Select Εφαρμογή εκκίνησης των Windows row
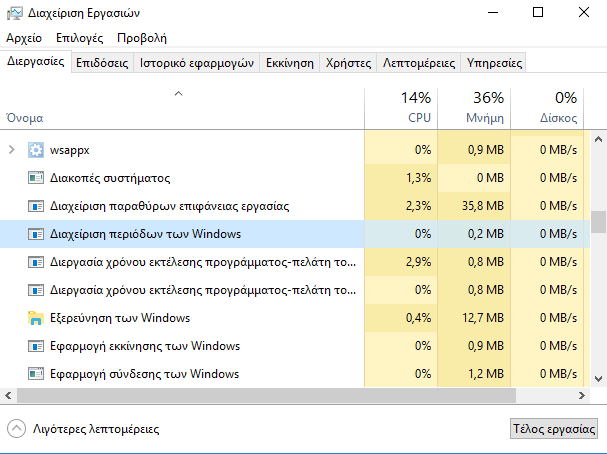 click(x=295, y=346)
